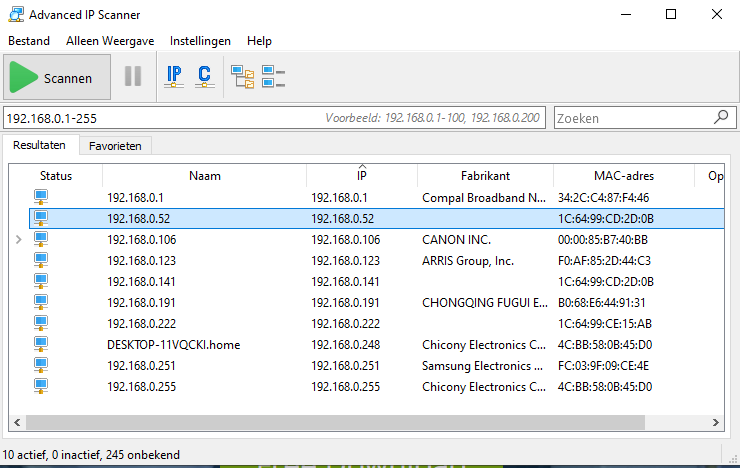Screen dimensions: 740x468
Task: Open the Instellingen menu
Action: click(200, 41)
